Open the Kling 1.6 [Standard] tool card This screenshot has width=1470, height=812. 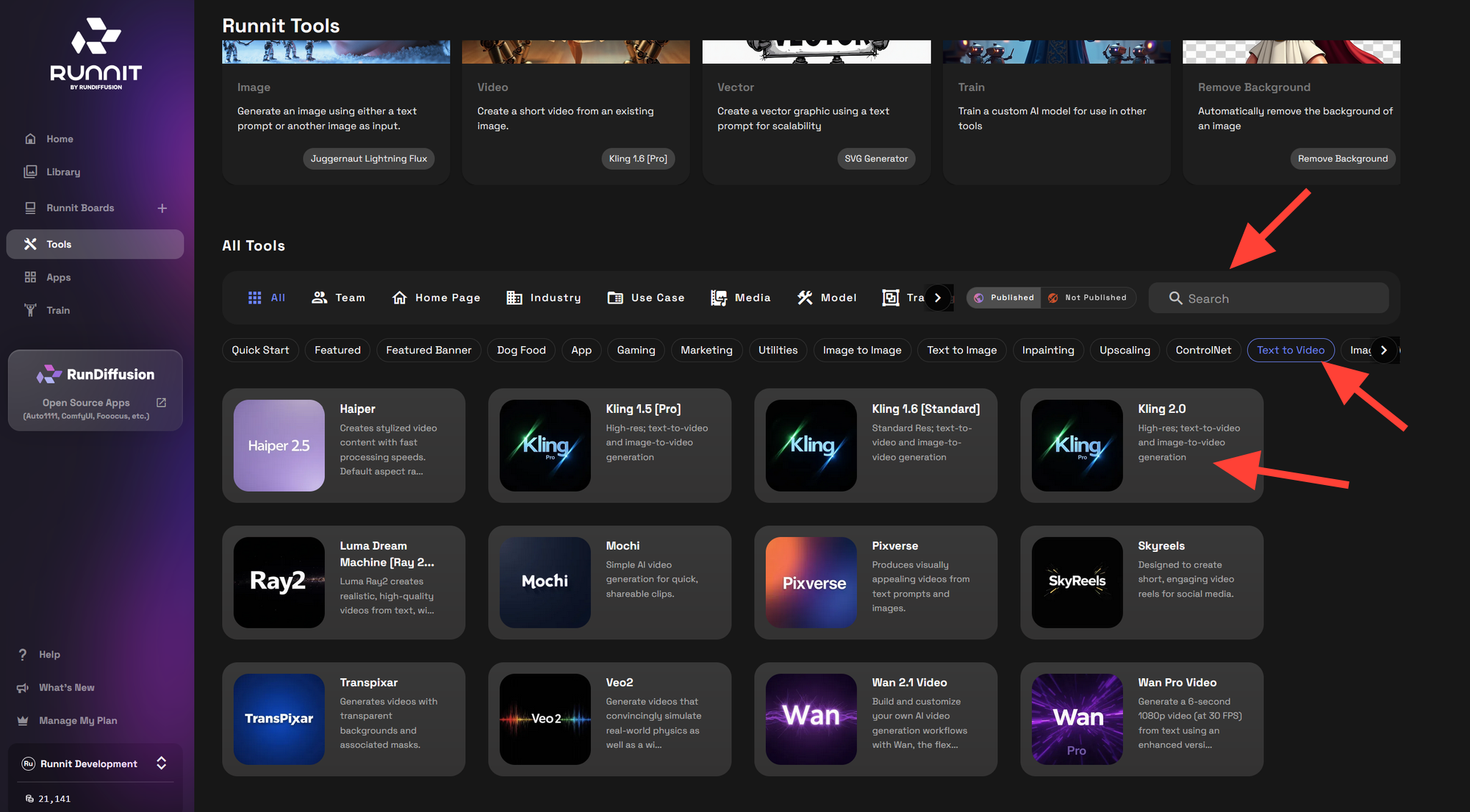click(x=875, y=445)
